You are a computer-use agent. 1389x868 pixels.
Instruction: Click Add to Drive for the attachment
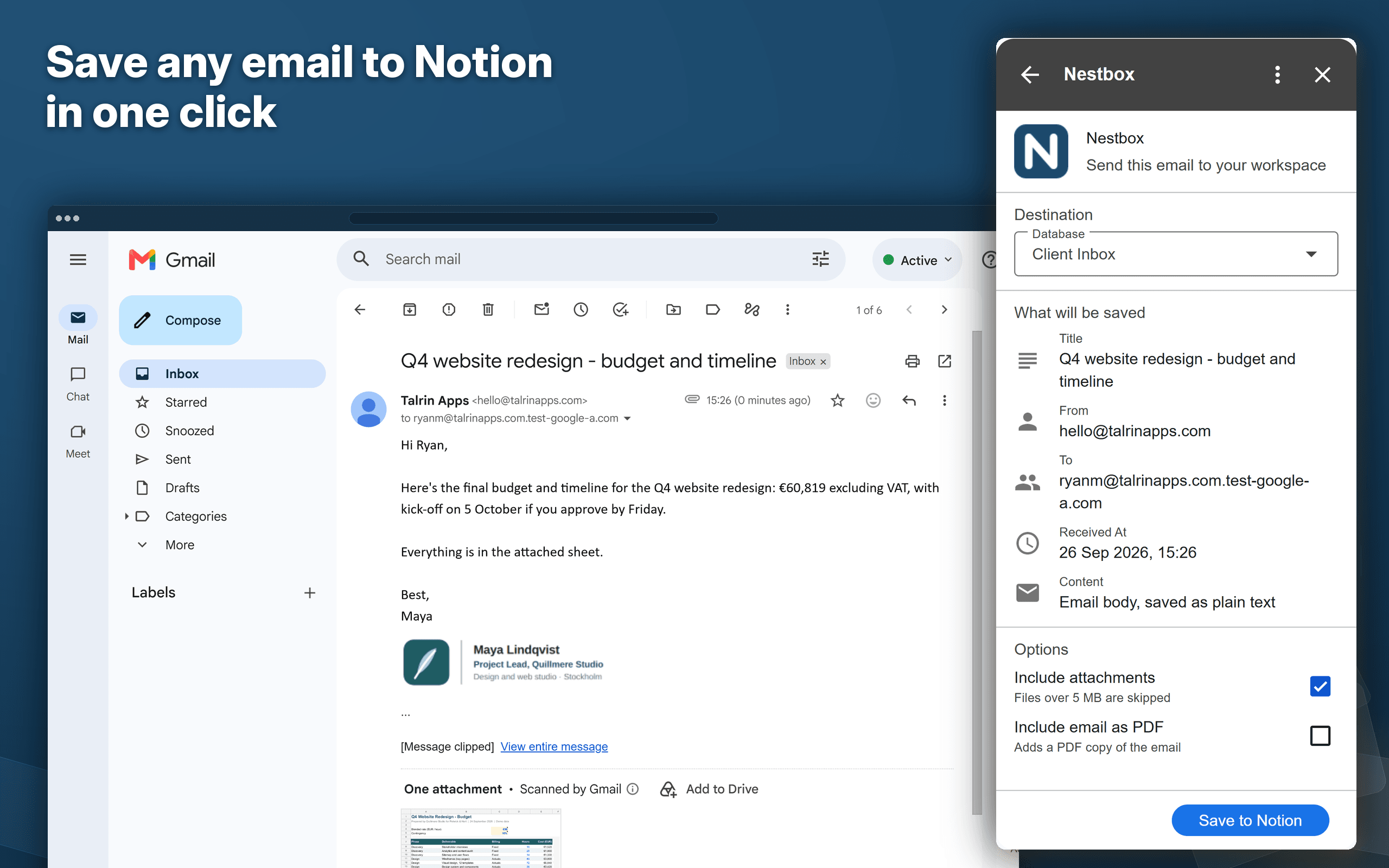710,789
